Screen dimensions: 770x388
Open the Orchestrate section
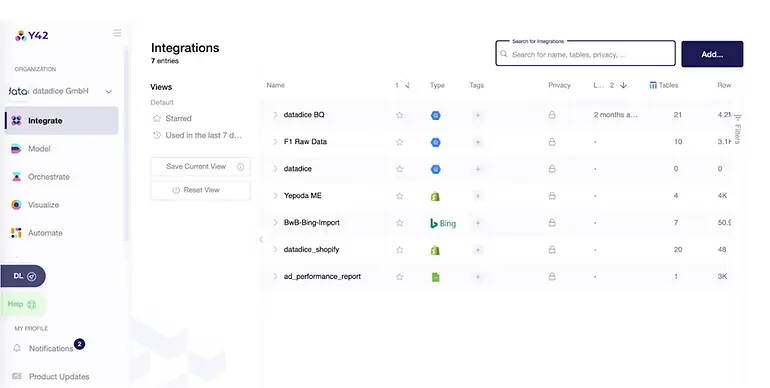[x=40, y=177]
